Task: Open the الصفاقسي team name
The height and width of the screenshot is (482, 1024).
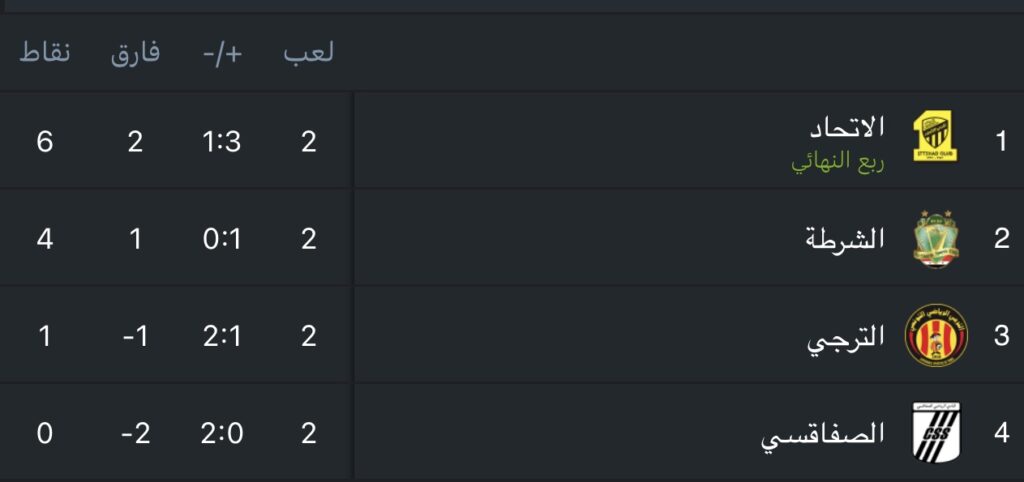Action: coord(823,435)
